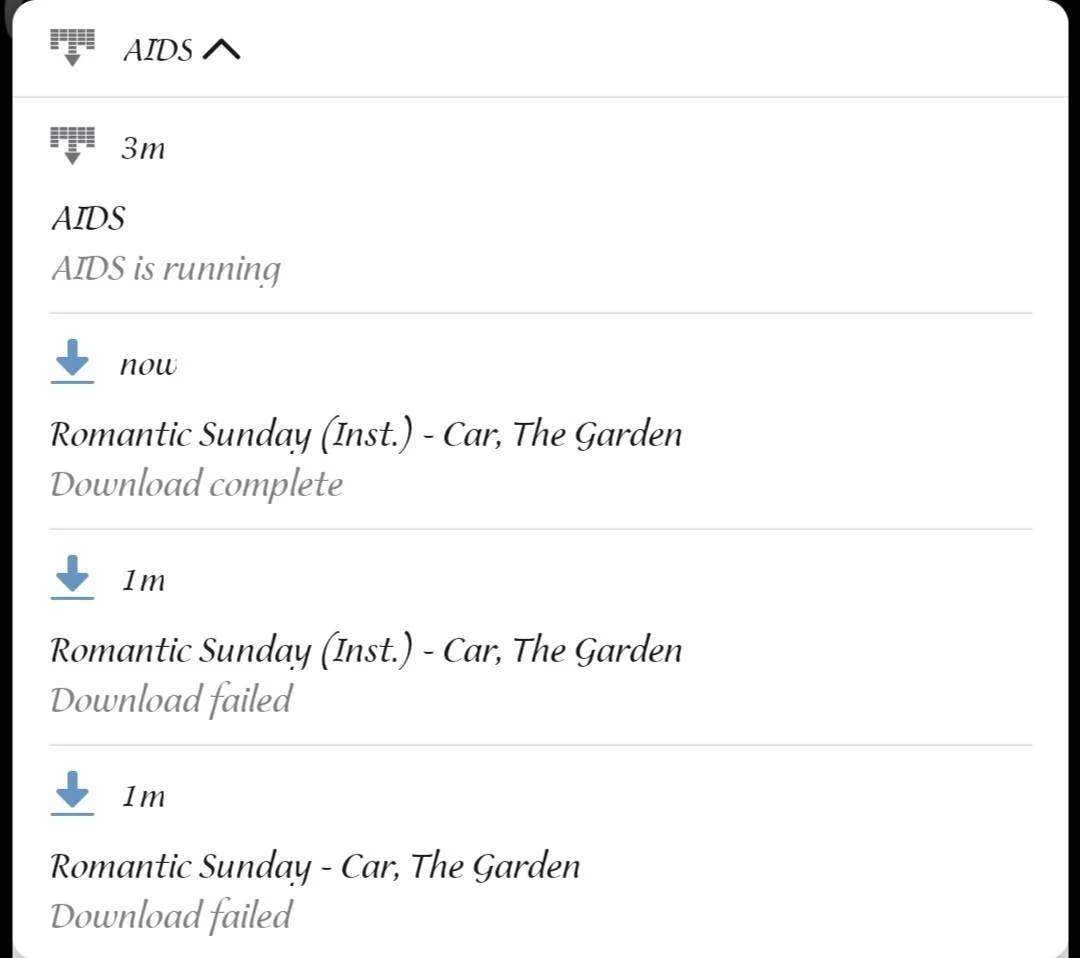This screenshot has width=1080, height=958.
Task: Tap the '3m' timestamp of AIDS notification
Action: click(143, 148)
